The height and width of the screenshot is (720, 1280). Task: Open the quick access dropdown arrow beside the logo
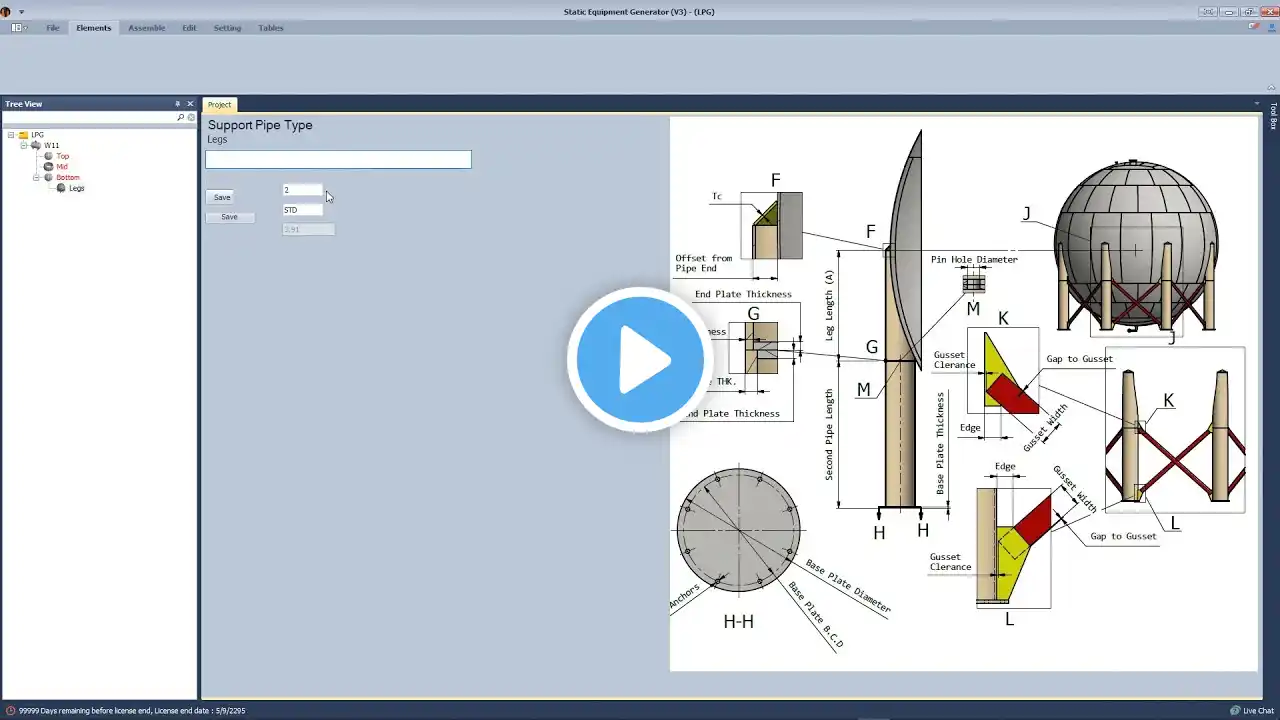point(21,12)
